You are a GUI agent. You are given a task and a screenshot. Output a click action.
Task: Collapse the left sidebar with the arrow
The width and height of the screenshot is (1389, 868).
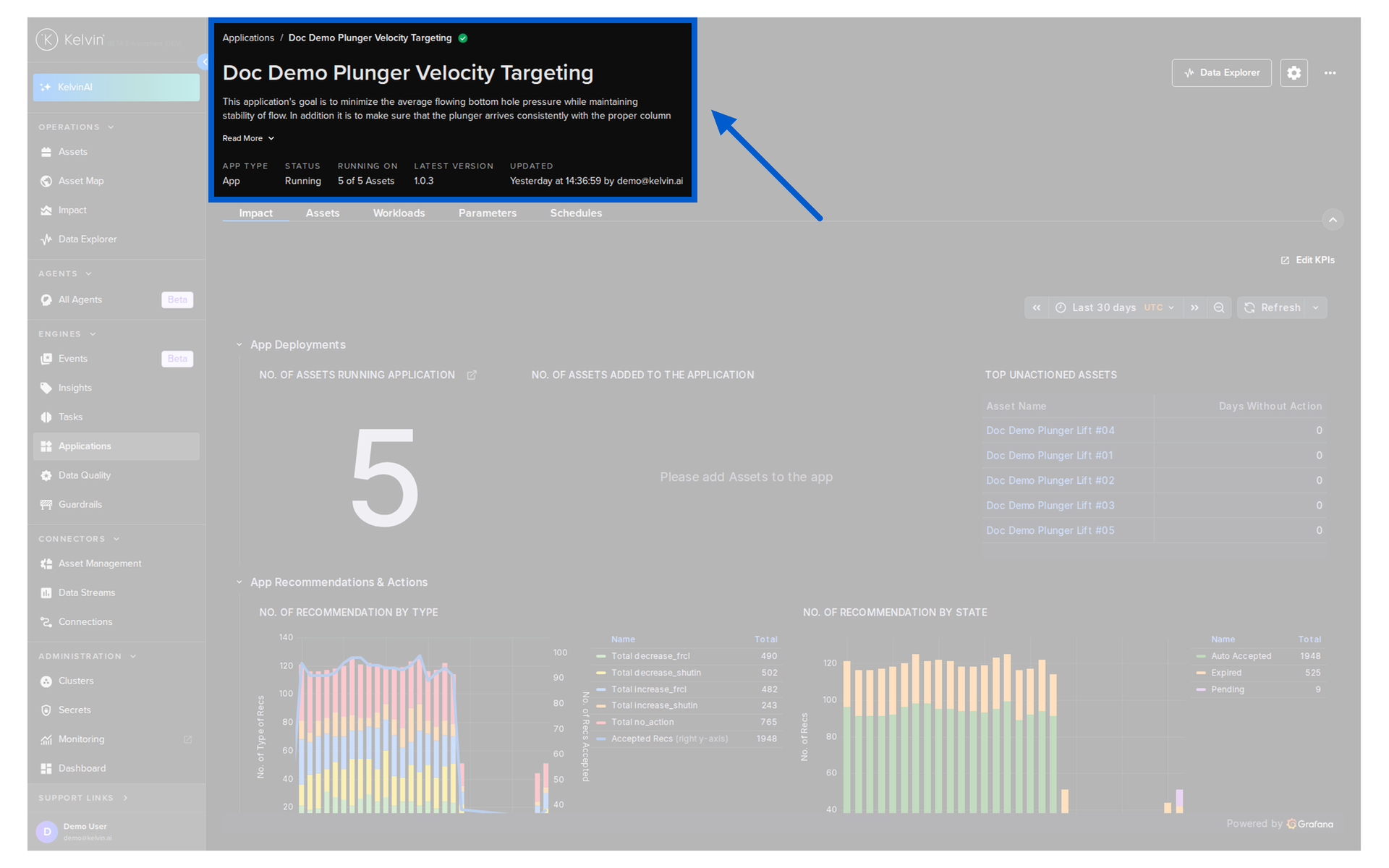pyautogui.click(x=203, y=62)
